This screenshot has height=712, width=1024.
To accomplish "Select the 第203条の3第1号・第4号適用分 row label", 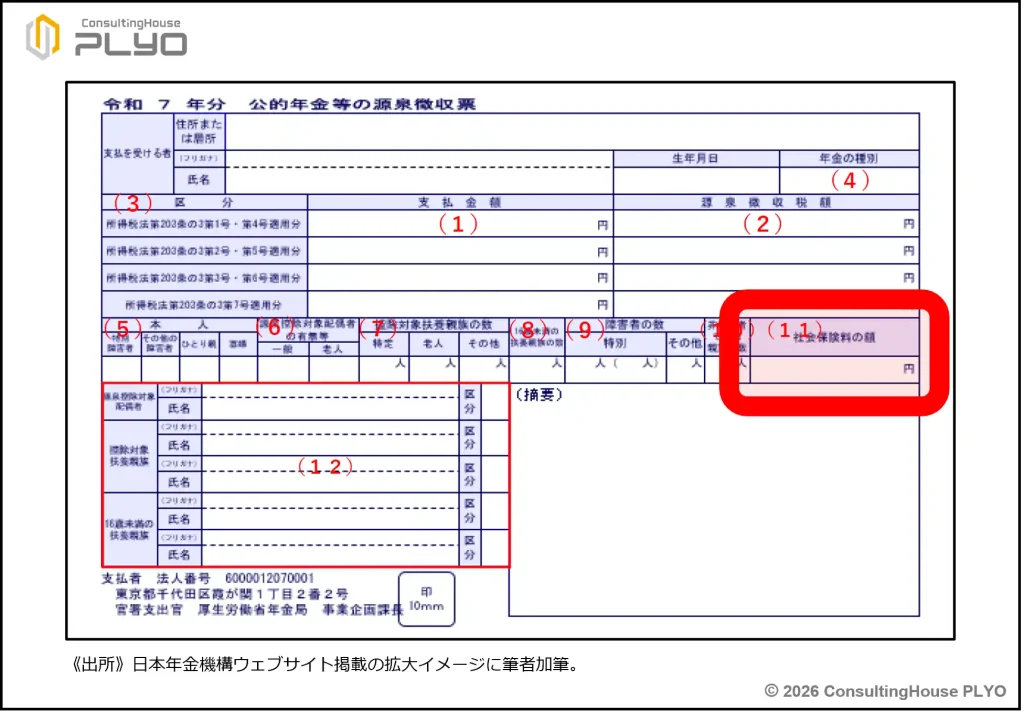I will point(204,225).
